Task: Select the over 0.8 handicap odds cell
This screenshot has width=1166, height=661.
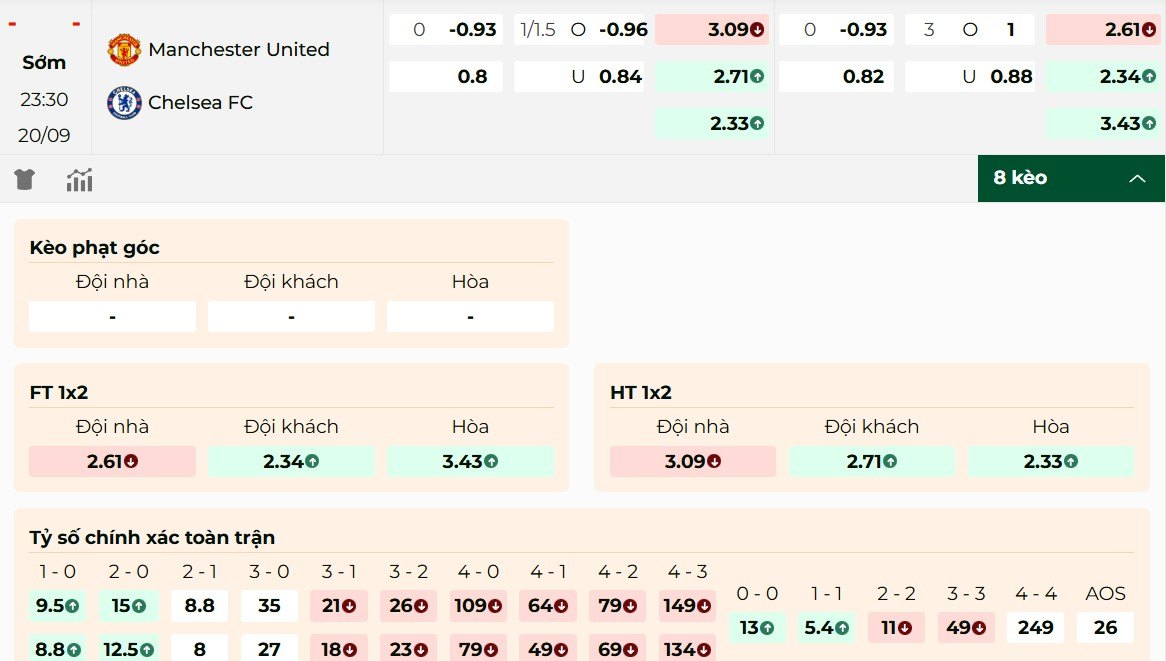Action: [x=446, y=75]
